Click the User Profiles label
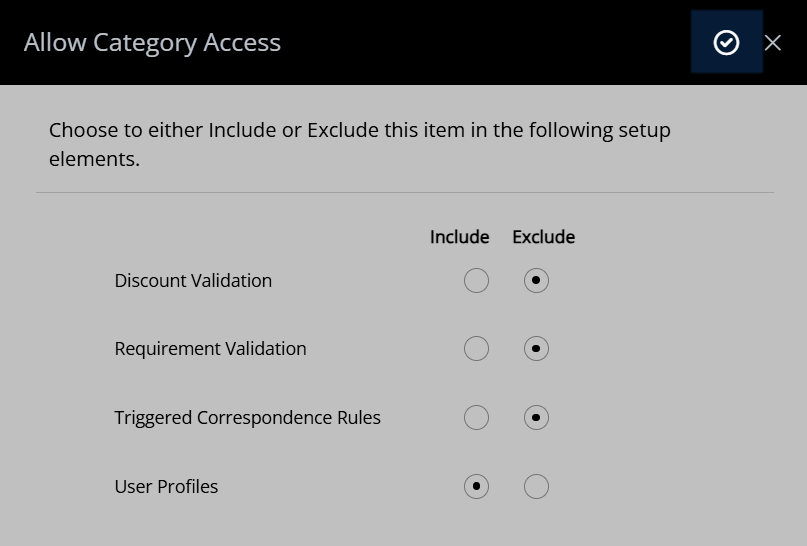The height and width of the screenshot is (546, 807). click(x=166, y=486)
